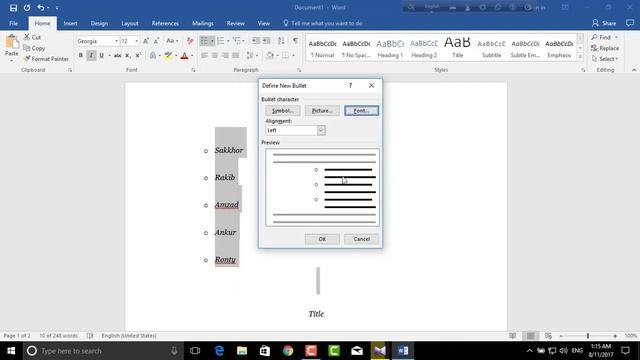Click the Paste clipboard icon

coord(12,42)
